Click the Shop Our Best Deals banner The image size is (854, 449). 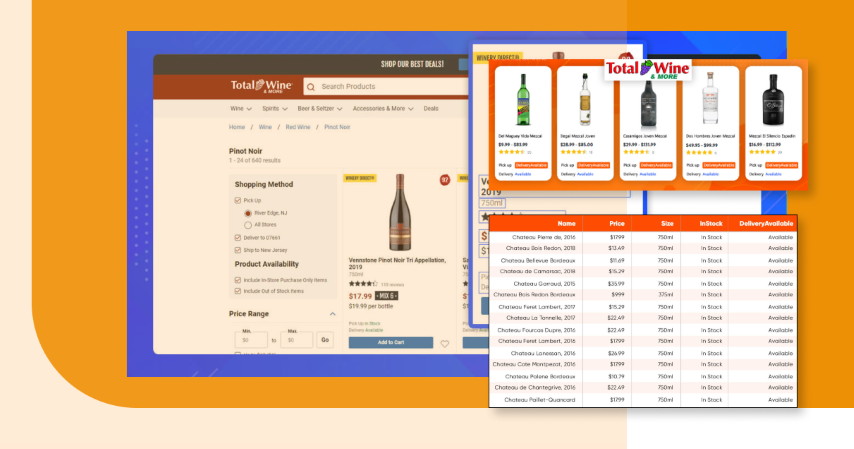(412, 64)
